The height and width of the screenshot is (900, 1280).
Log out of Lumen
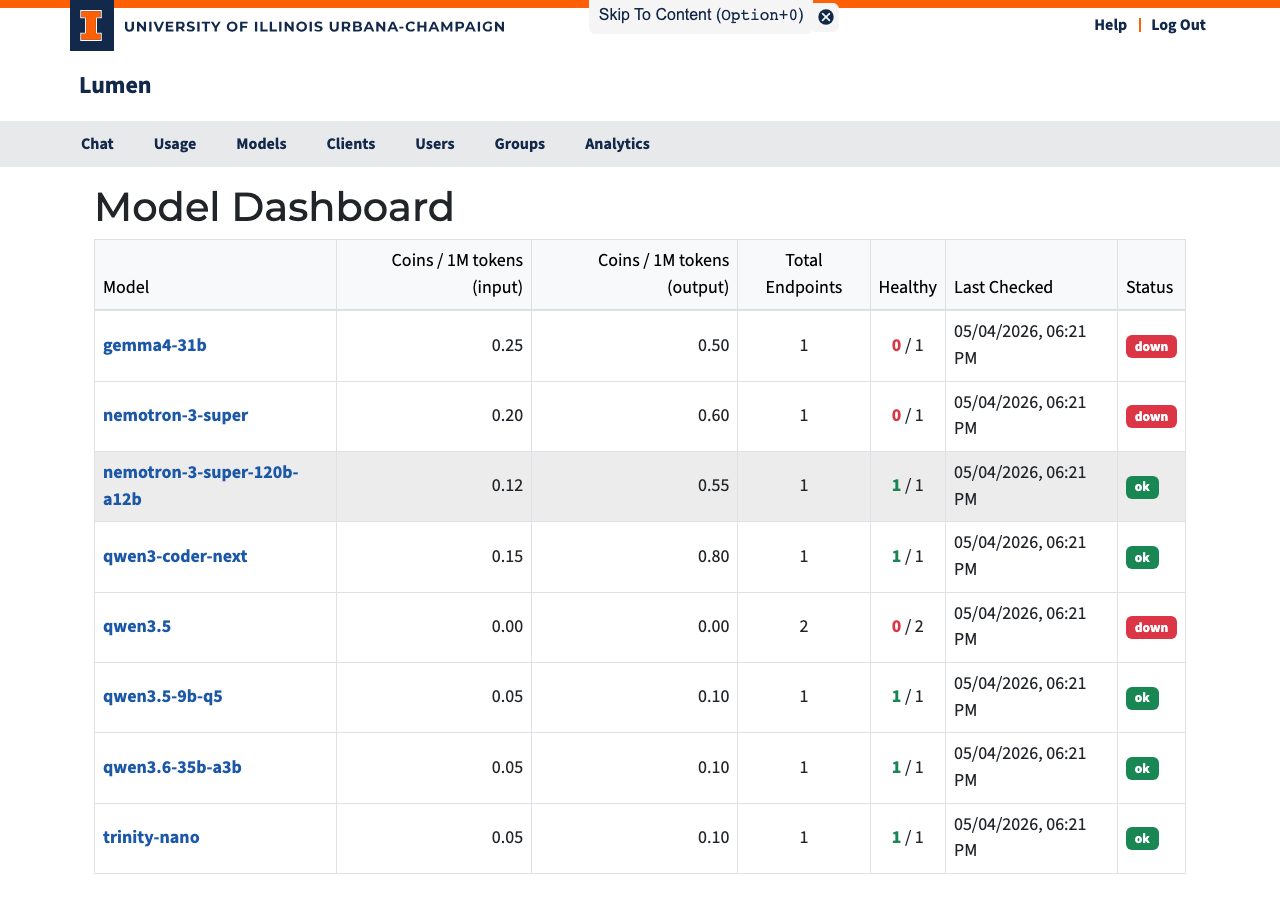[x=1178, y=25]
